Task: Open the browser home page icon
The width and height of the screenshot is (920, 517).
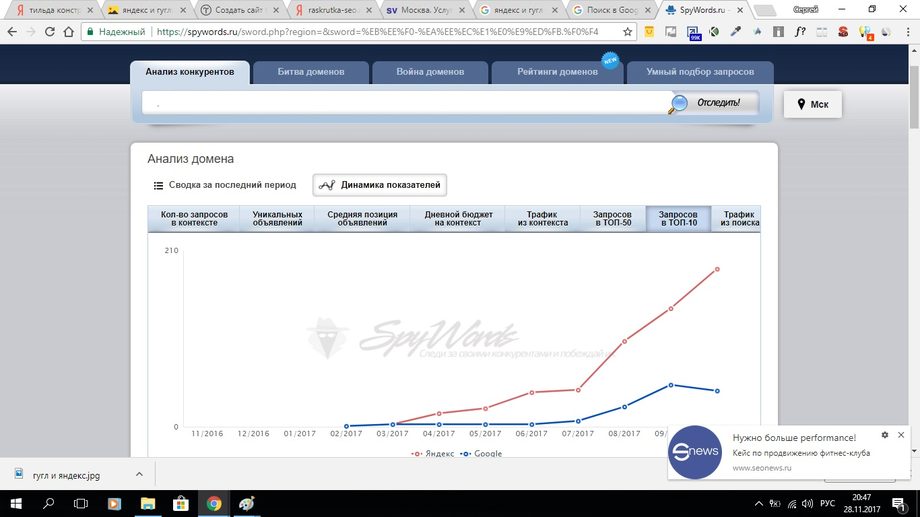Action: [69, 32]
